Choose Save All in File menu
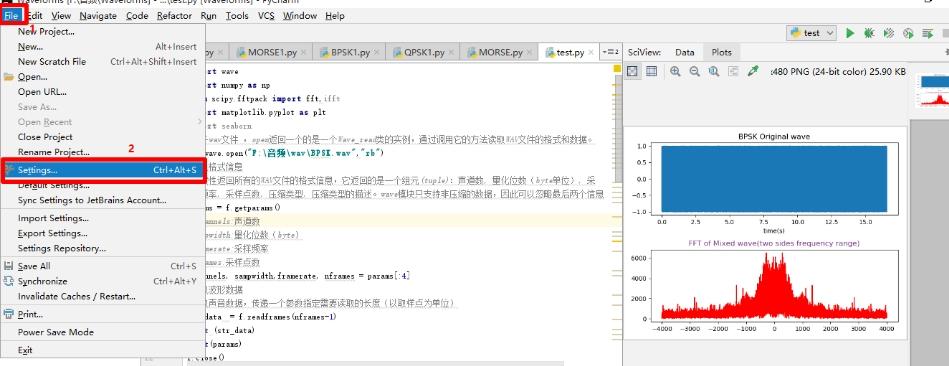 tap(102, 266)
